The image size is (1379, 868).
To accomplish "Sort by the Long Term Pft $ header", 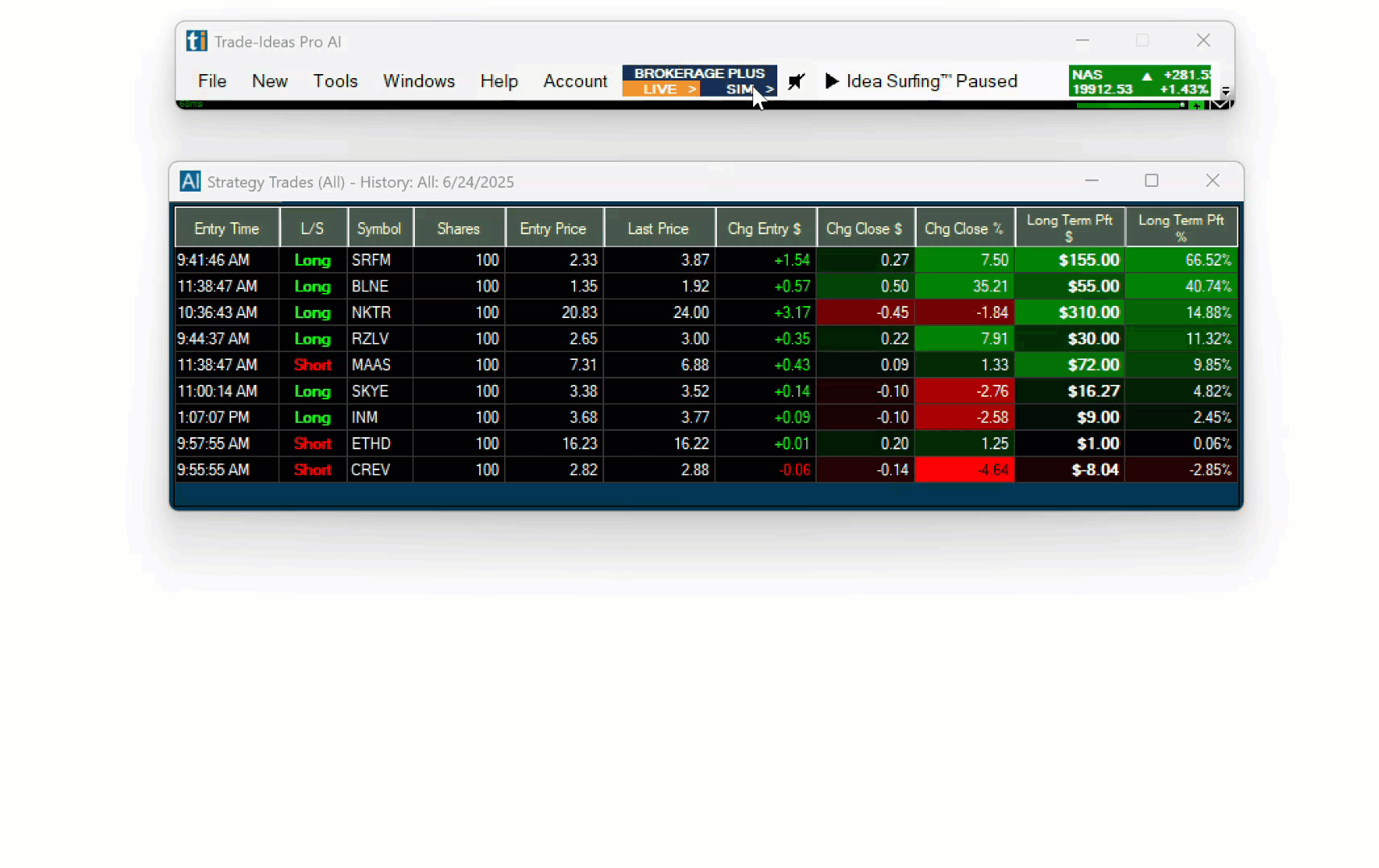I will point(1069,228).
